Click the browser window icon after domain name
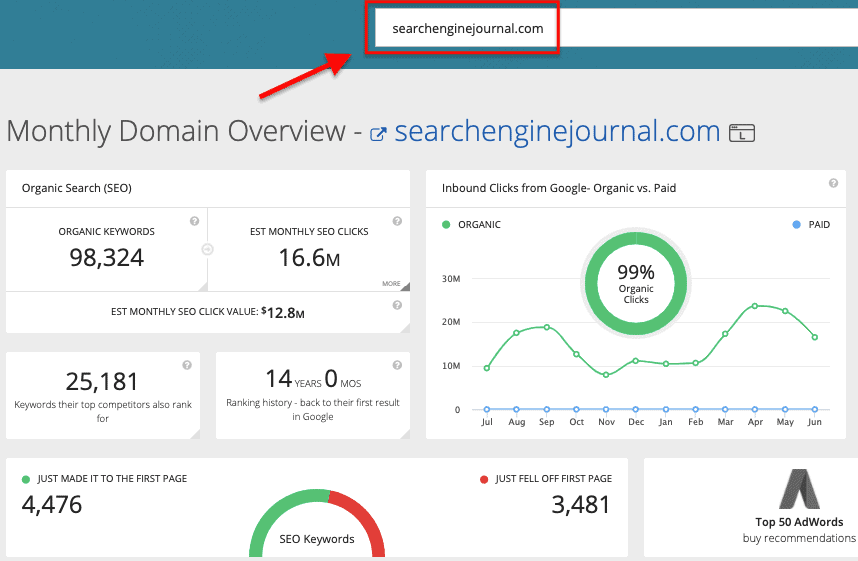 click(x=742, y=133)
